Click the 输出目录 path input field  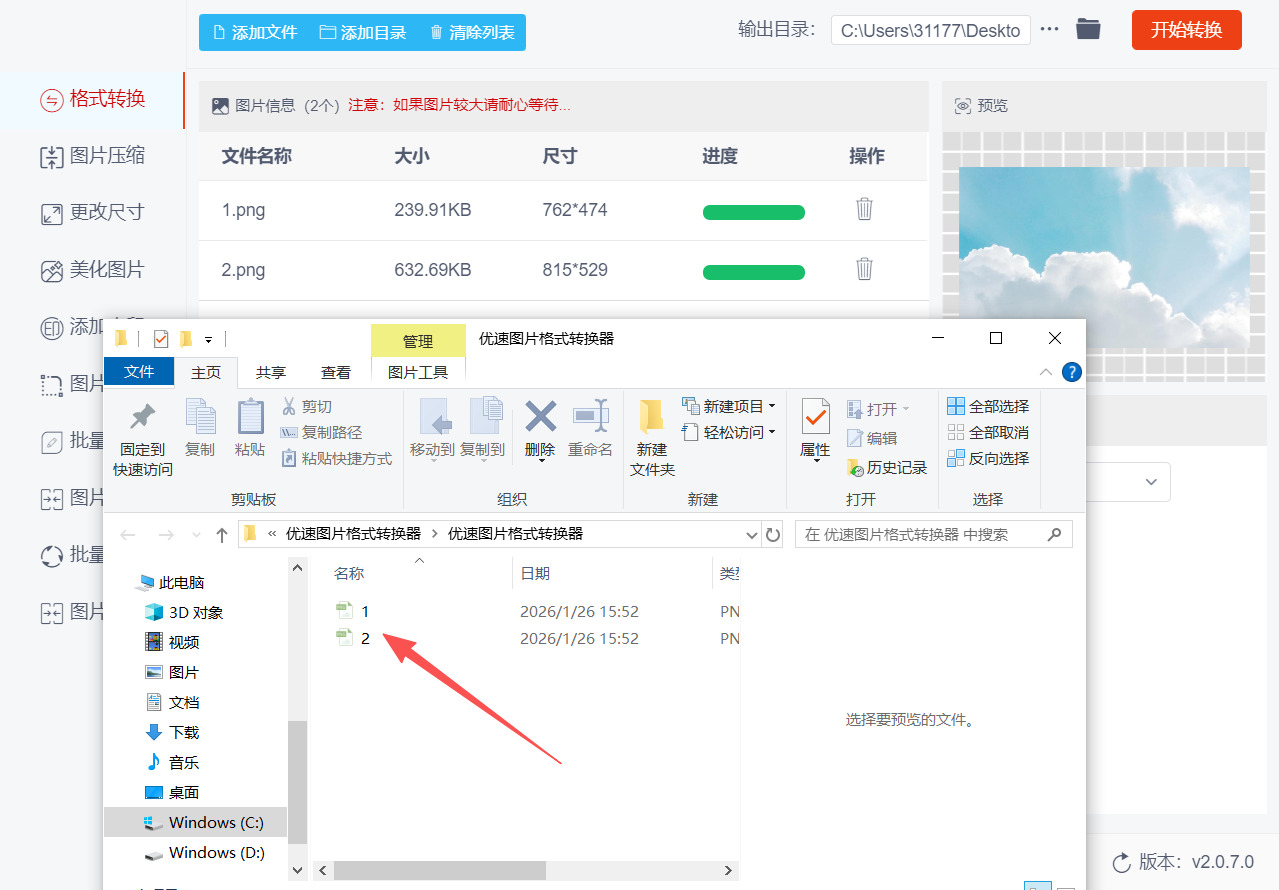930,30
